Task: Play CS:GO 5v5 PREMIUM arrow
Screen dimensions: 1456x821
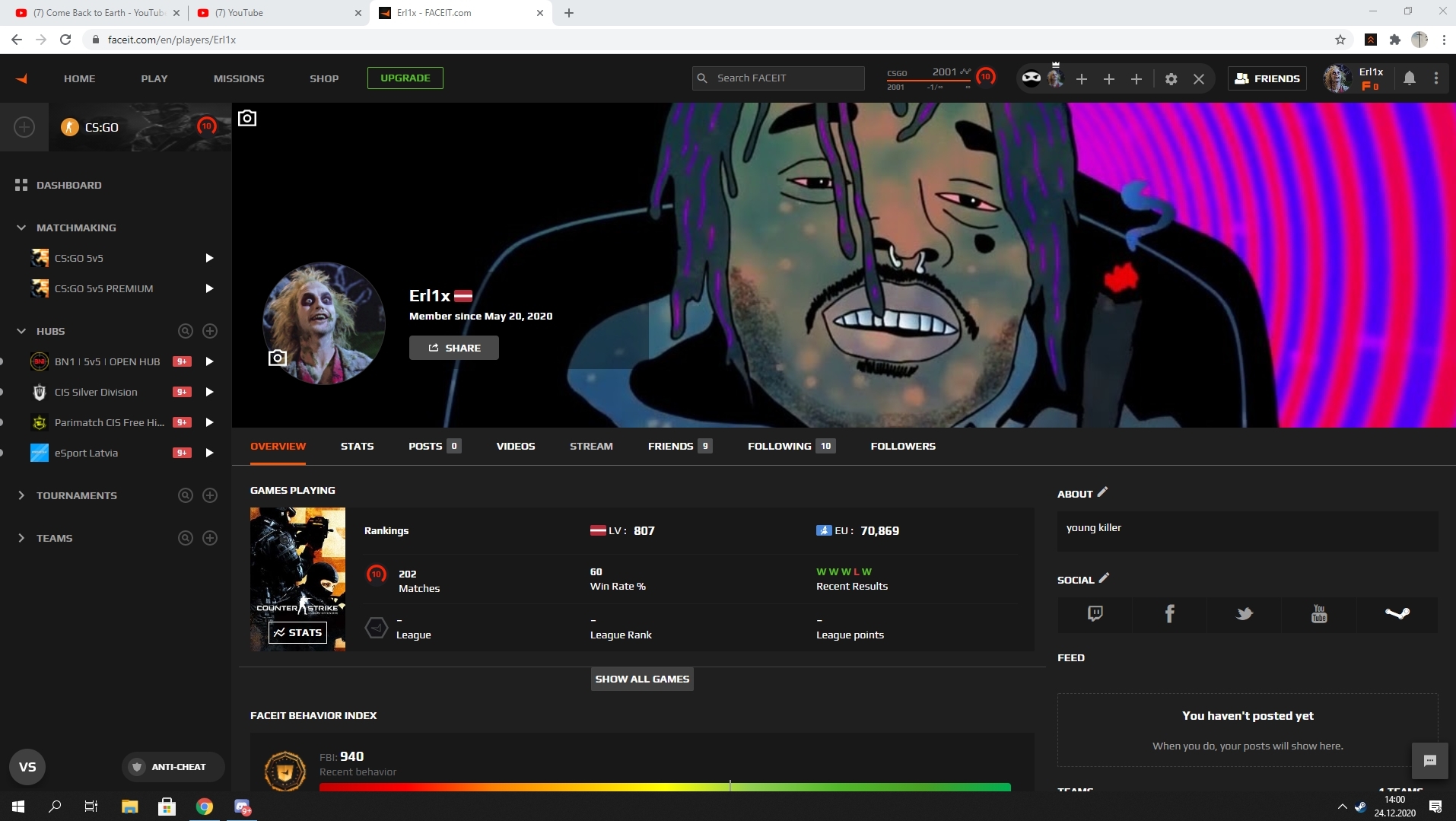Action: click(x=209, y=288)
